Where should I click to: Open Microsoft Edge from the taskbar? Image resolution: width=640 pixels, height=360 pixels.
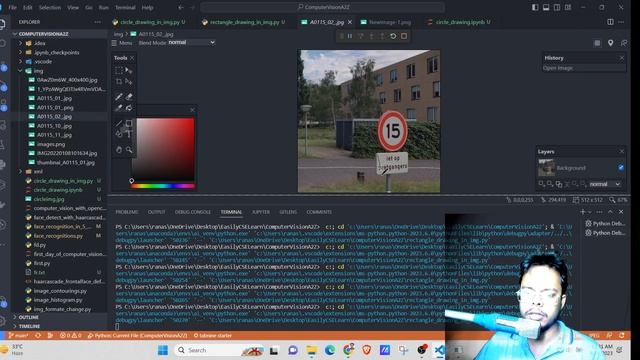click(x=330, y=350)
